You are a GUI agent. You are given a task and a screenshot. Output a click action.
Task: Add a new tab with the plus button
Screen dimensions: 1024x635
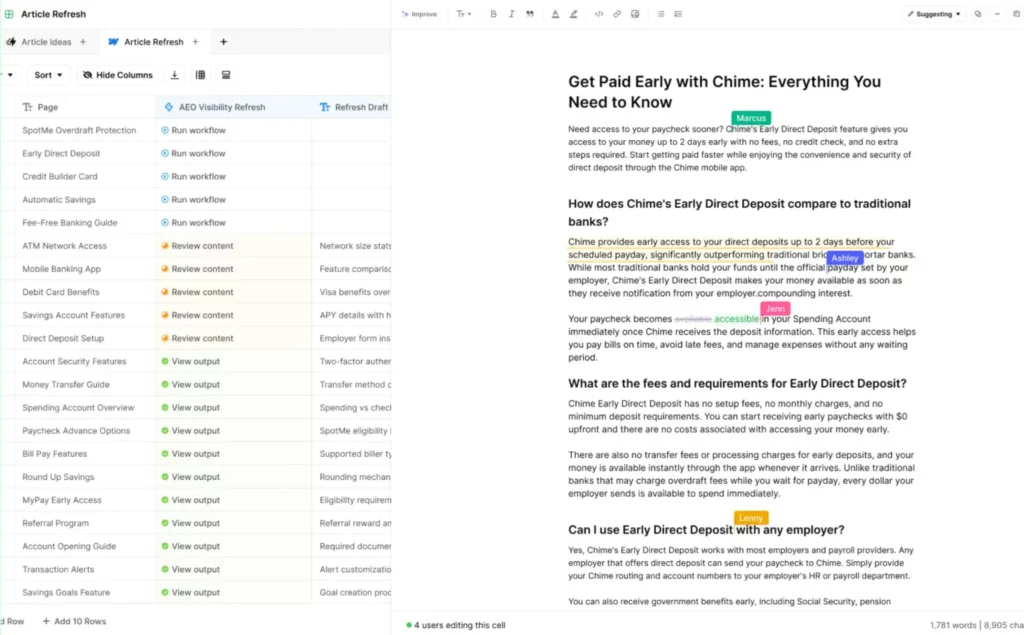(223, 42)
